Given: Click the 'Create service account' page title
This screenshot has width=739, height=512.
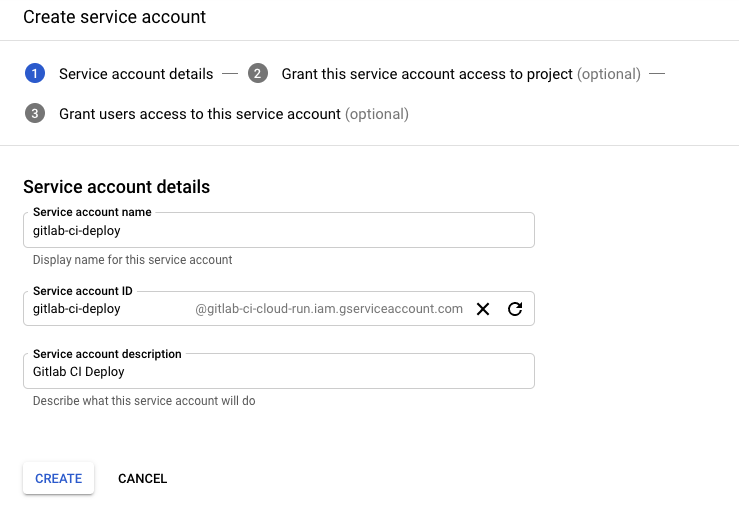Looking at the screenshot, I should click(x=115, y=17).
